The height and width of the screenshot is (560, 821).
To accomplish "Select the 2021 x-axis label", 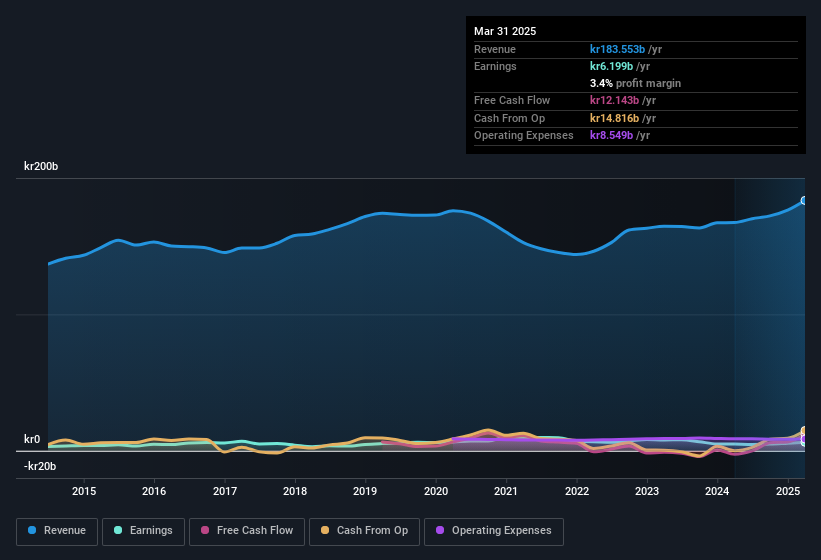I will pyautogui.click(x=506, y=491).
